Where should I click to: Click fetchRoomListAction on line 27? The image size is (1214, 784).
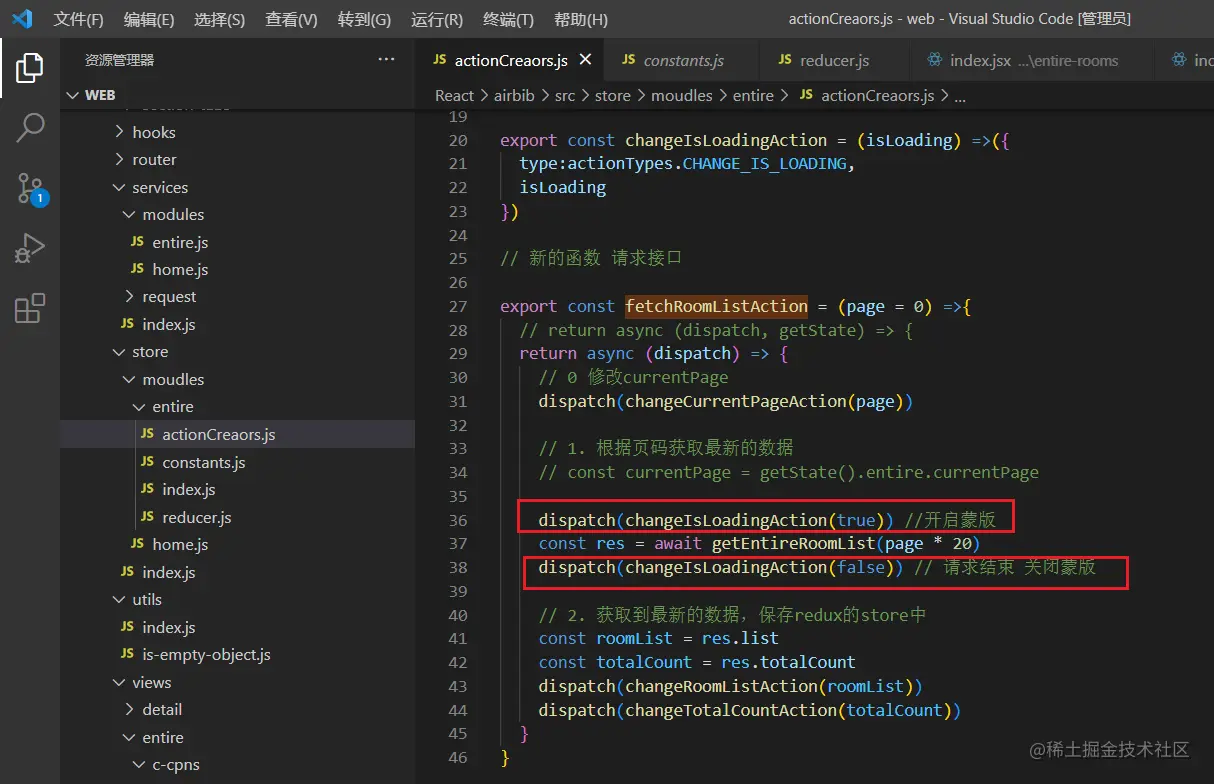point(717,306)
